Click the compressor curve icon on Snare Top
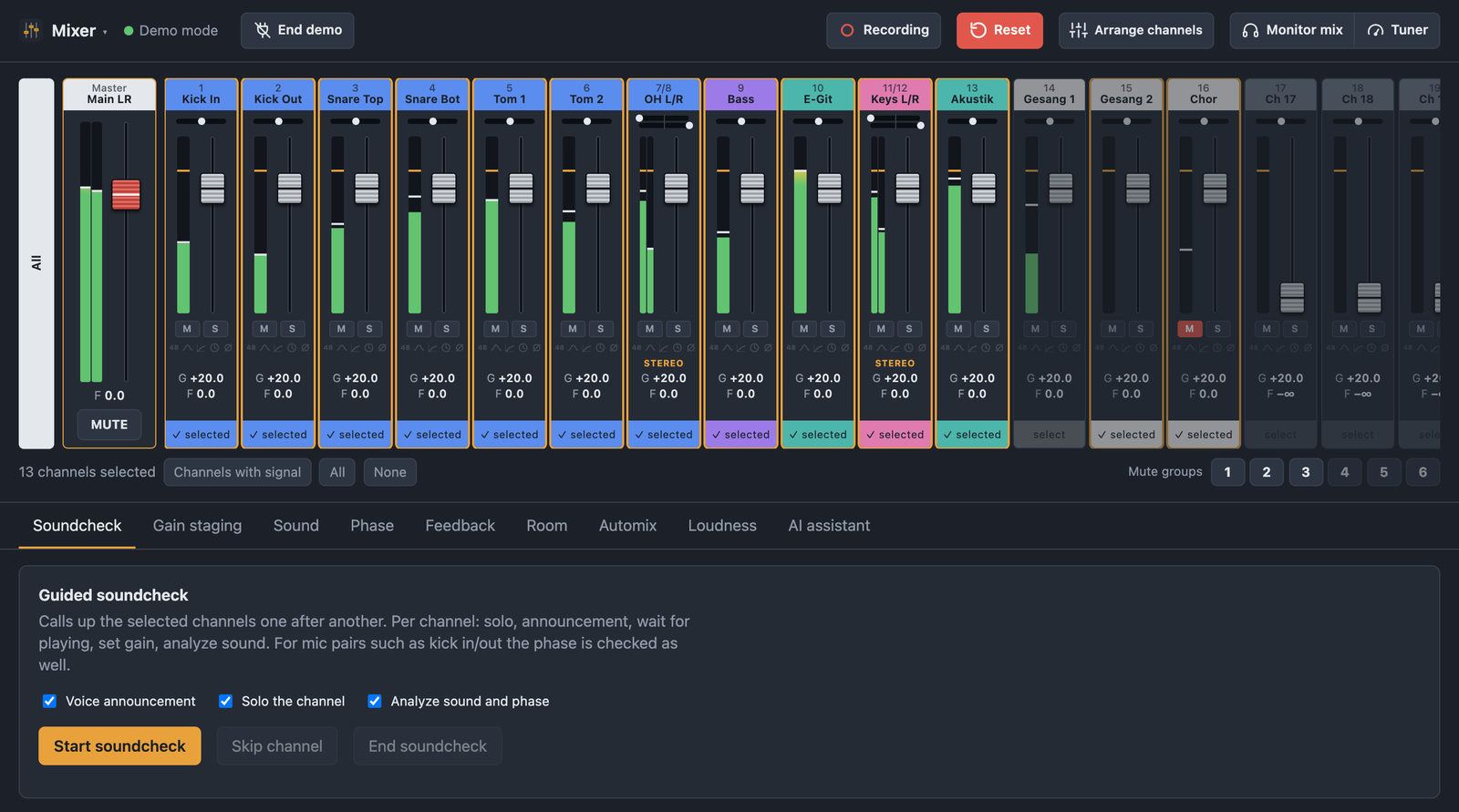 pyautogui.click(x=356, y=347)
